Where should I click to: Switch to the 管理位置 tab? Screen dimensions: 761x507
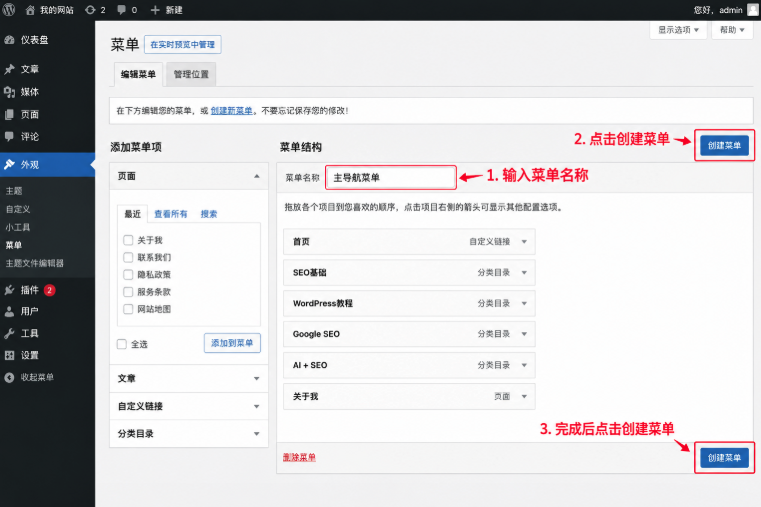pos(191,74)
